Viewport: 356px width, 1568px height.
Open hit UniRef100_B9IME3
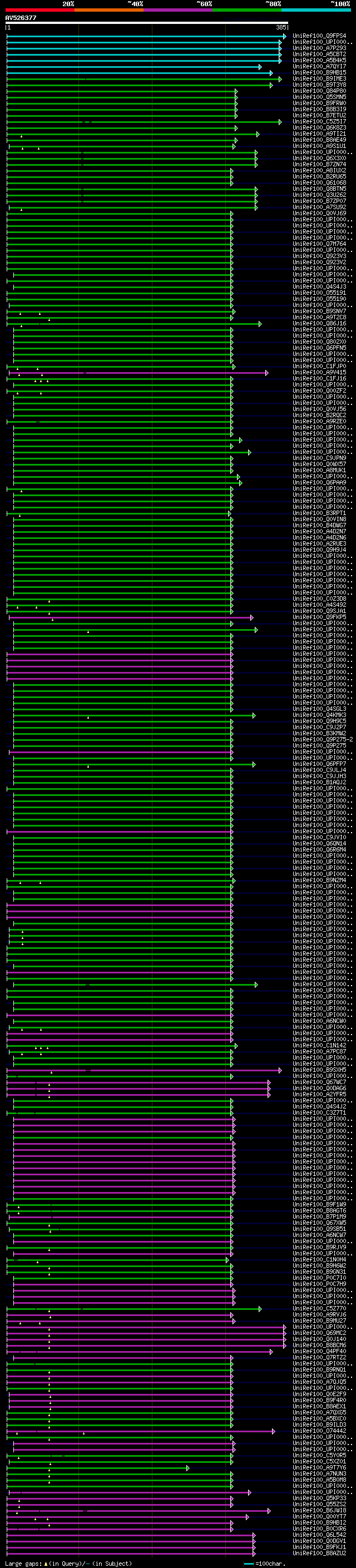coord(319,78)
